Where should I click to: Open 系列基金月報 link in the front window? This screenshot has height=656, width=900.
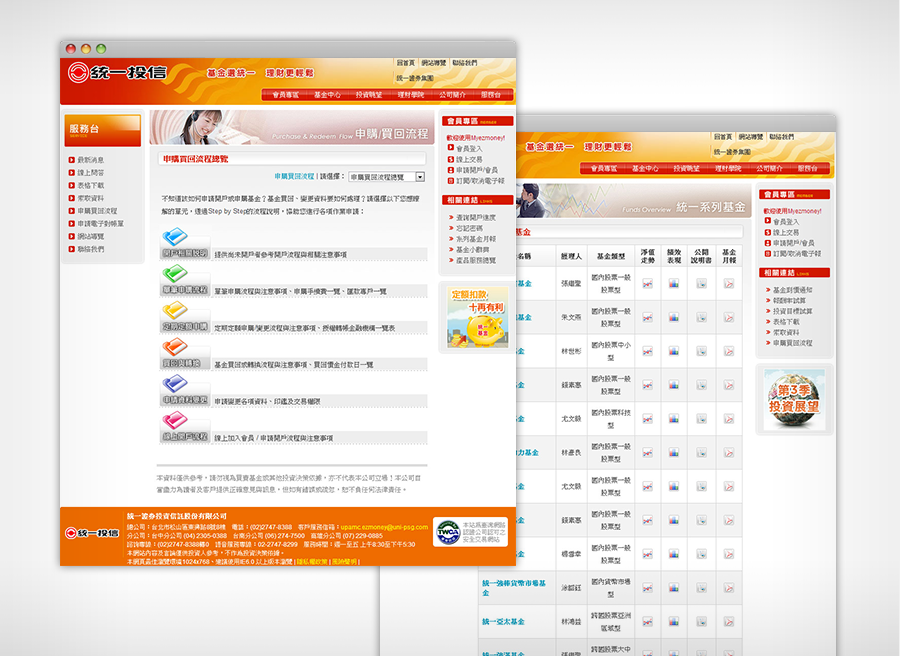tap(476, 239)
